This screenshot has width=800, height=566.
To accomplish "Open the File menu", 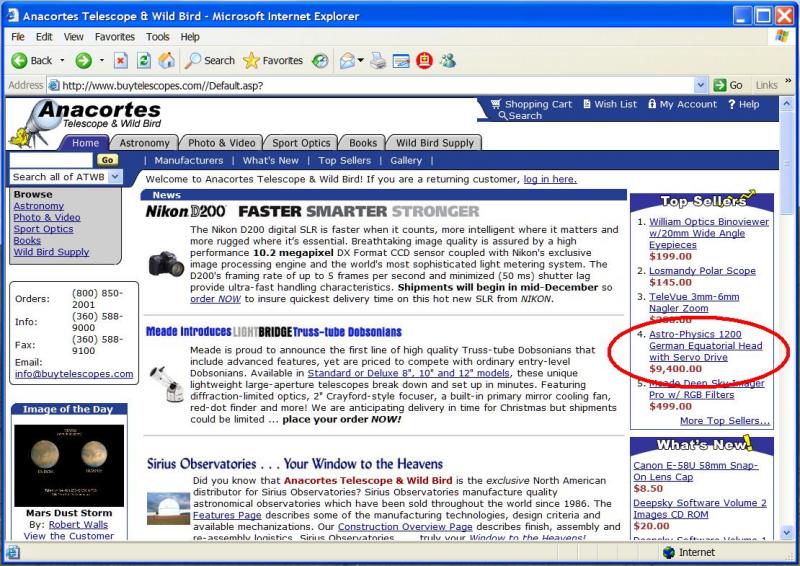I will (x=18, y=37).
